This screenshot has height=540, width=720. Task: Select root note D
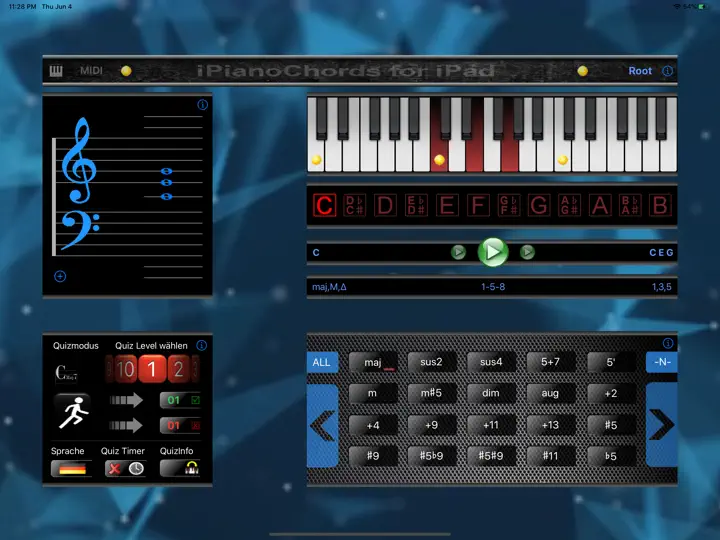385,205
